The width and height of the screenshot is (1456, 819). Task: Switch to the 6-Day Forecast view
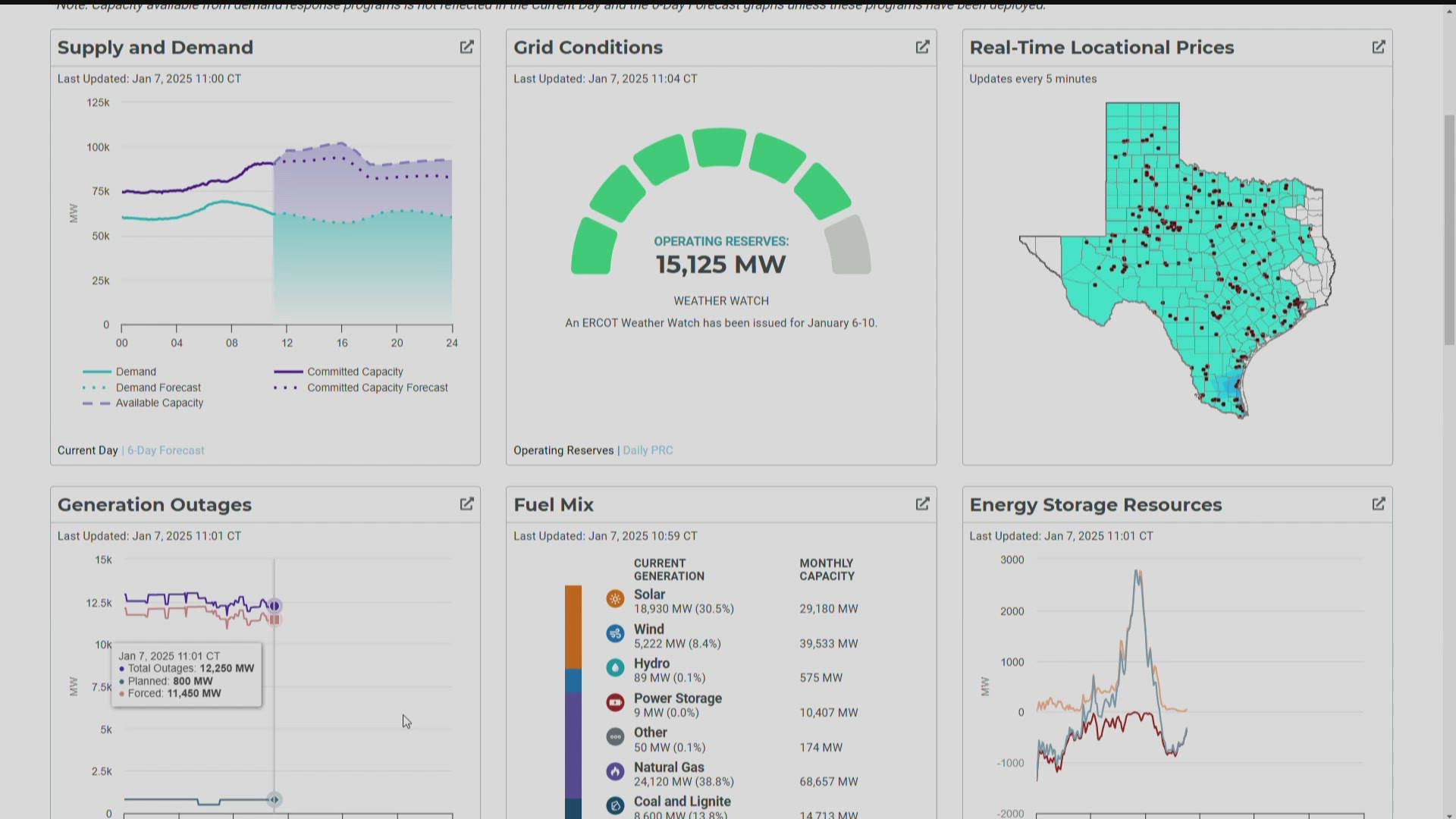tap(166, 450)
